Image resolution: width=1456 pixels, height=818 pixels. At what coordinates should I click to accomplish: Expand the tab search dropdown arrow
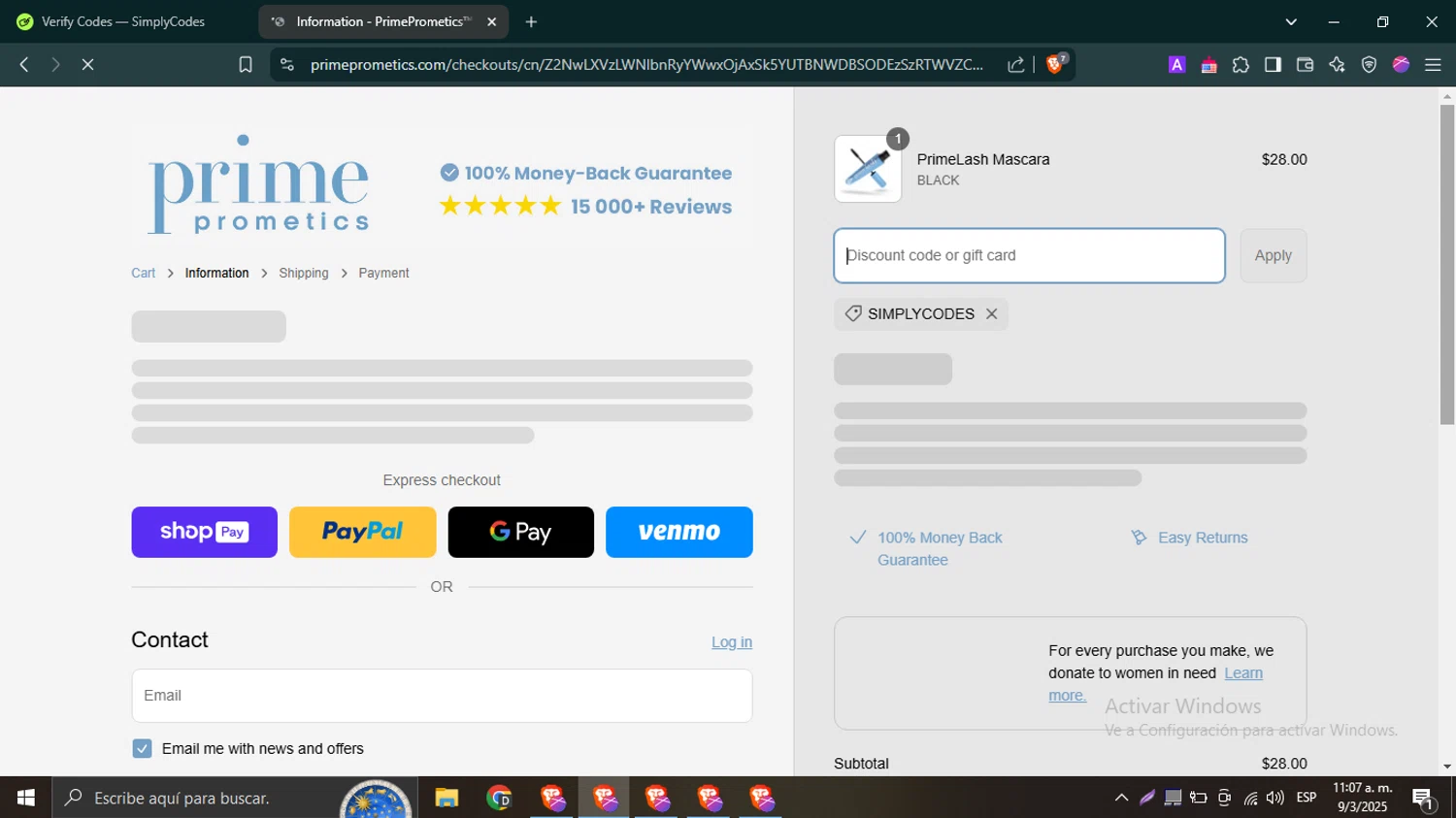tap(1291, 21)
